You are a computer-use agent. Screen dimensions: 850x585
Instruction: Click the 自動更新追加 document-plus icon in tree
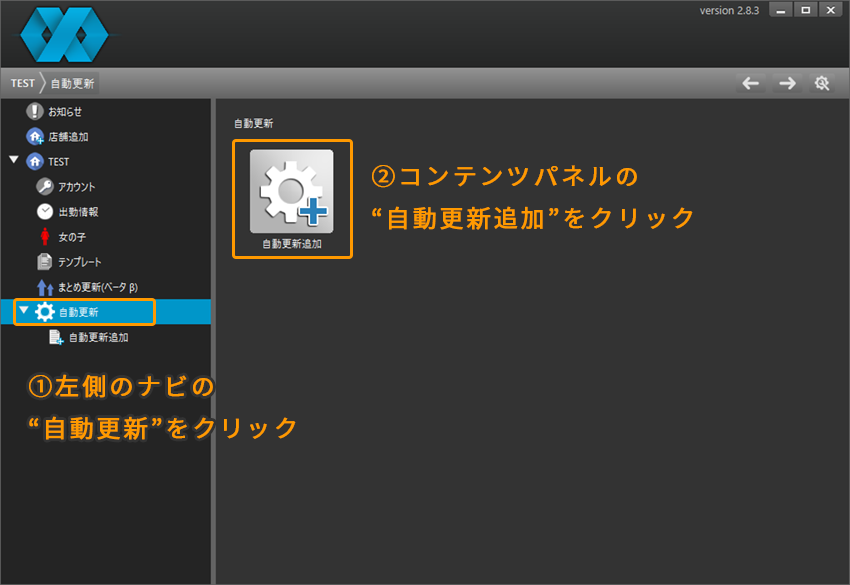[x=56, y=337]
